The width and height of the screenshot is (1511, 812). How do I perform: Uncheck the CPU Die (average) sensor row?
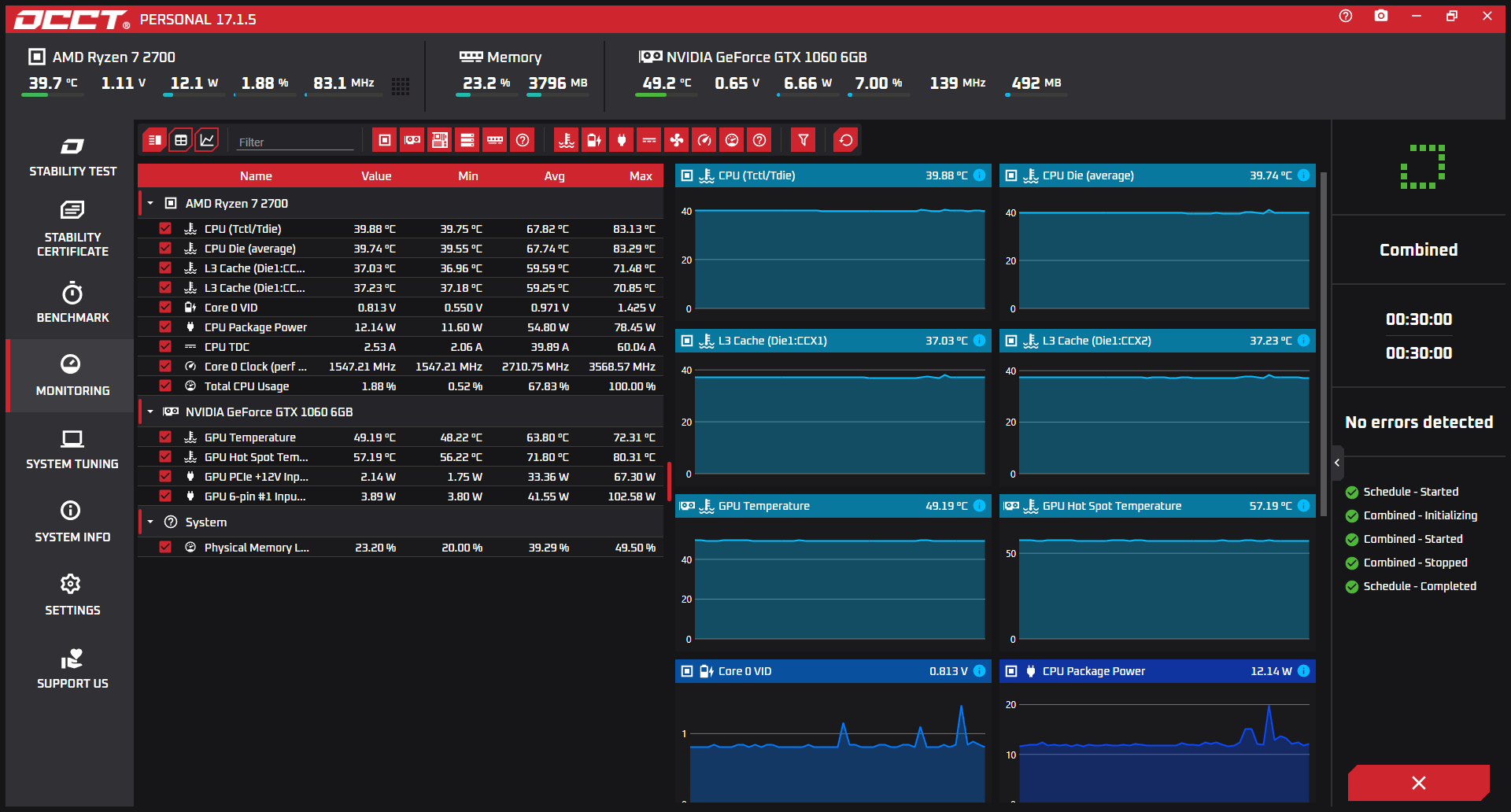point(165,248)
